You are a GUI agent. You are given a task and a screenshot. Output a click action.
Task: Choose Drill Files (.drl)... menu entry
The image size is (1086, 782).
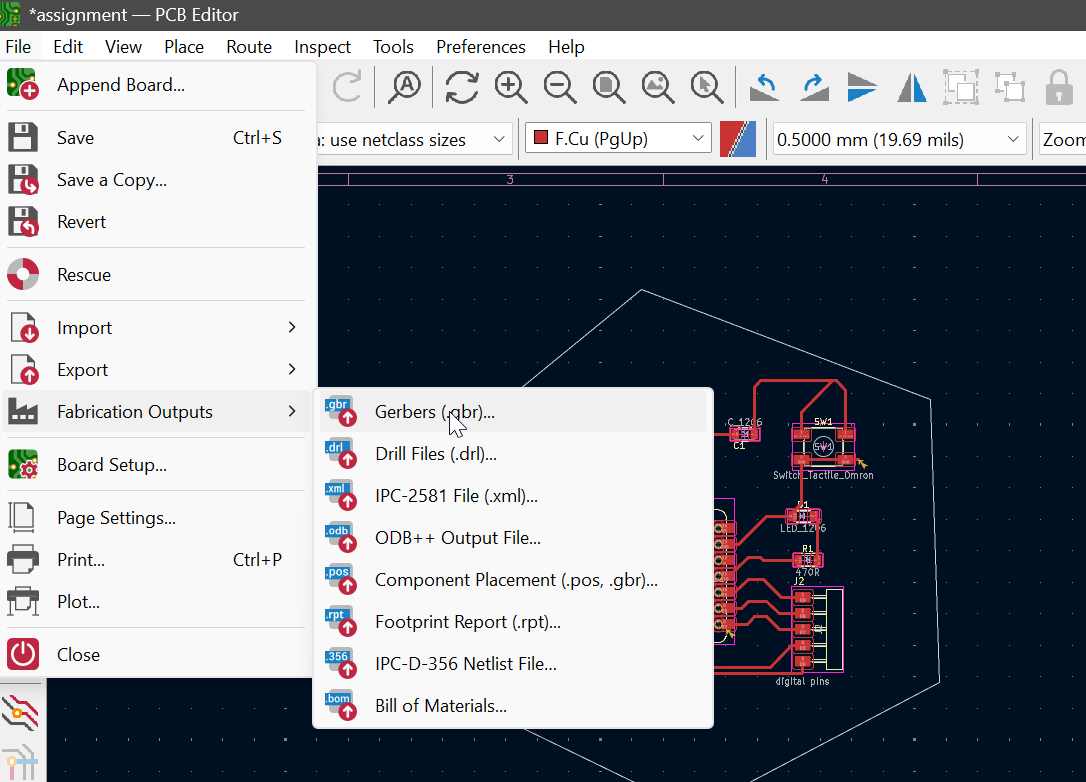(435, 454)
